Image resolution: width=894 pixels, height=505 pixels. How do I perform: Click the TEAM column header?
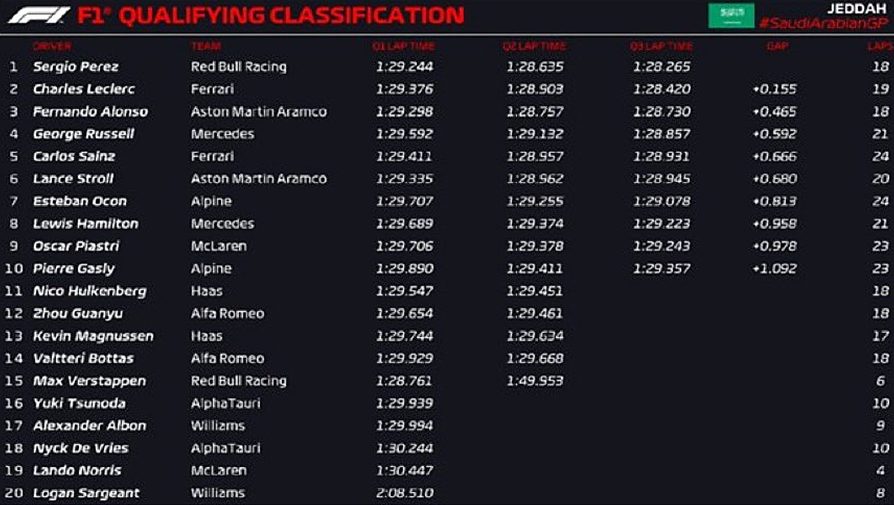pyautogui.click(x=206, y=46)
